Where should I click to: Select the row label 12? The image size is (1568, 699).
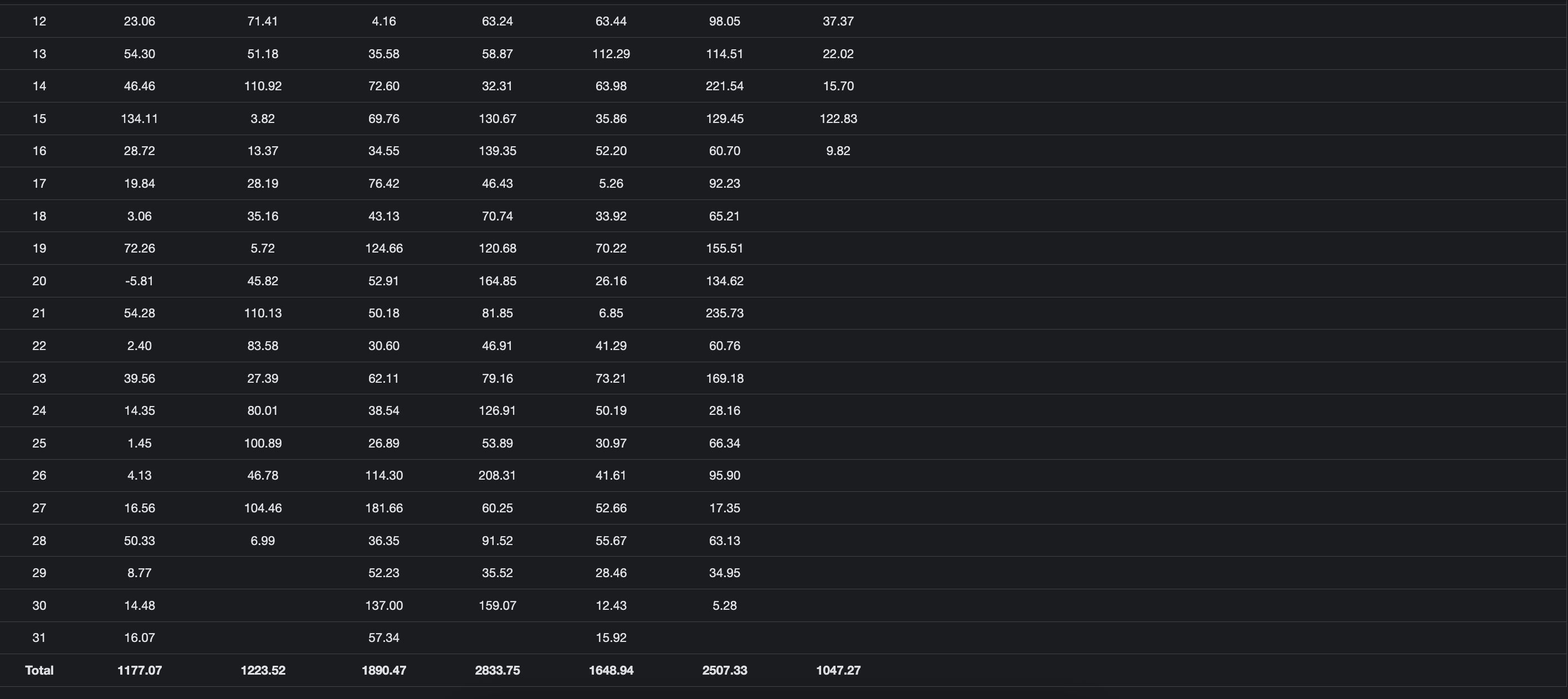tap(39, 21)
